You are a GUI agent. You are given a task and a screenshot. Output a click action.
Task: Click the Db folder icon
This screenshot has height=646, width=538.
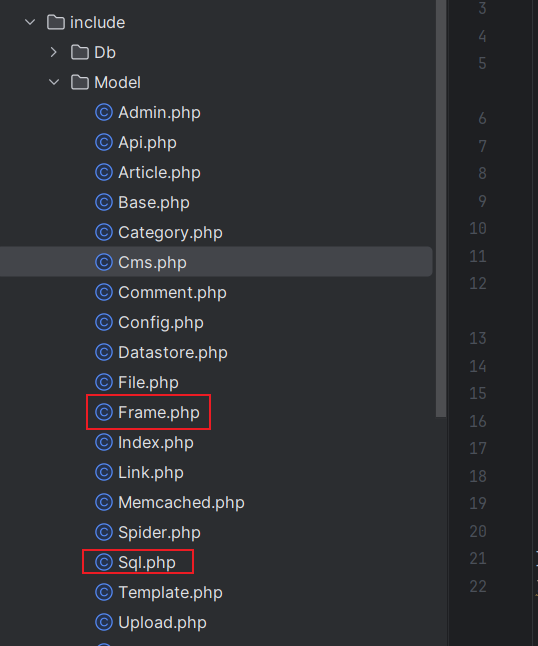pos(80,52)
